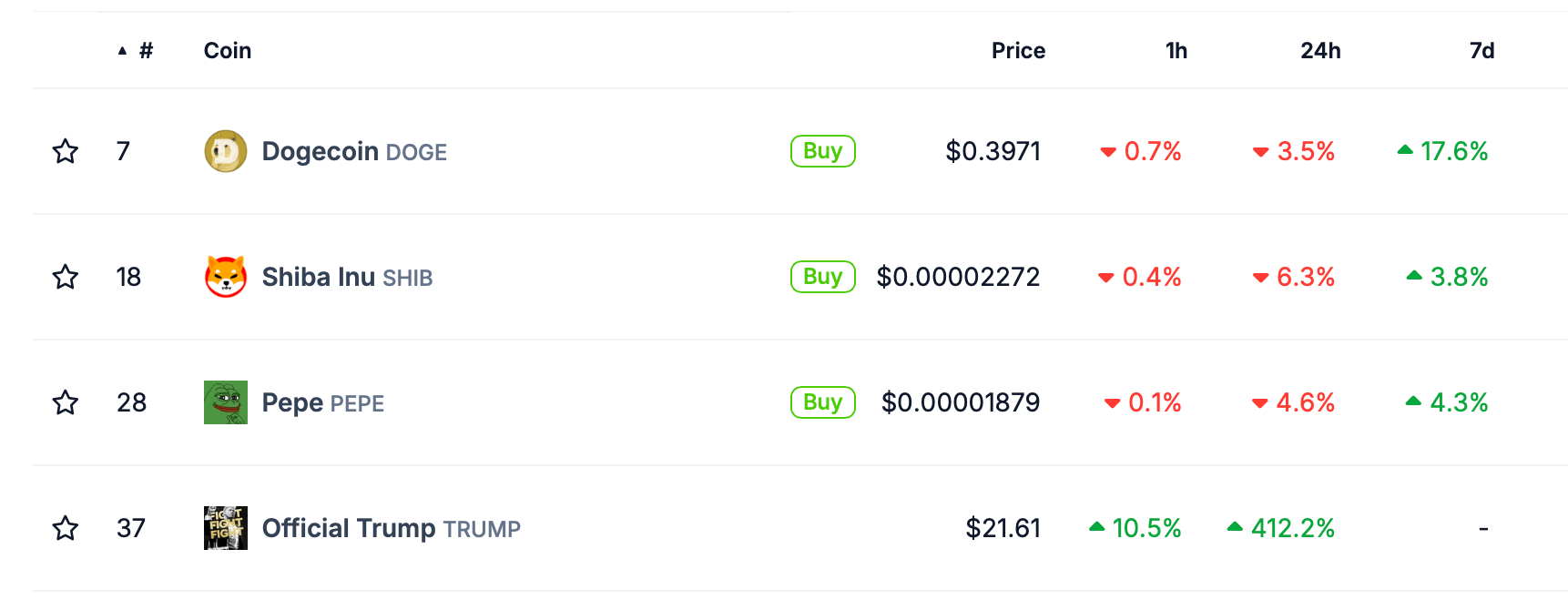Click the Shiba Inu coin logo
Image resolution: width=1568 pixels, height=610 pixels.
(x=225, y=277)
